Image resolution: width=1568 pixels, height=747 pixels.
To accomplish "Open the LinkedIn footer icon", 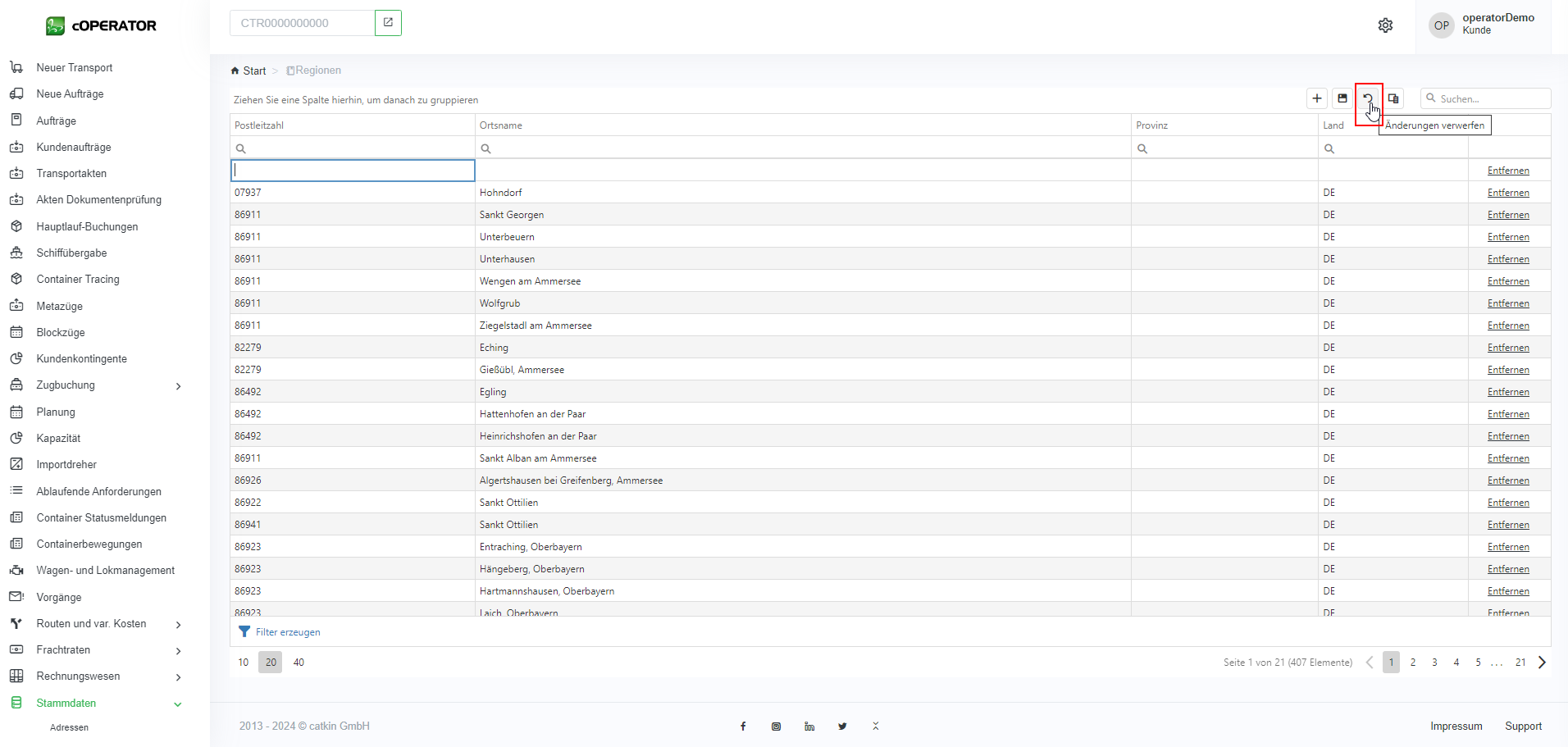I will pos(809,727).
